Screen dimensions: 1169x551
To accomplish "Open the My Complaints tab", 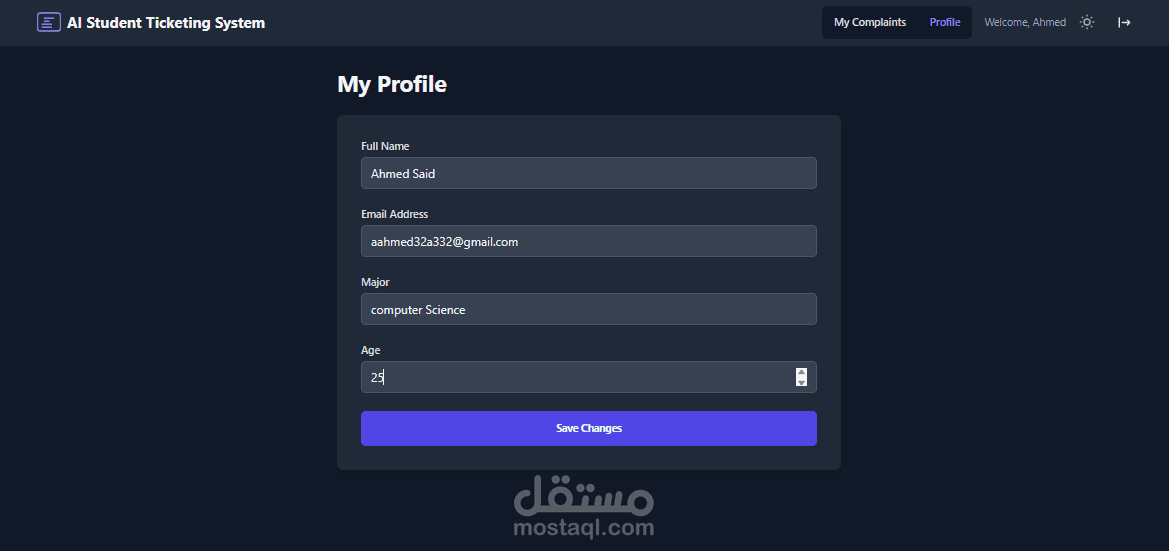I will (870, 22).
